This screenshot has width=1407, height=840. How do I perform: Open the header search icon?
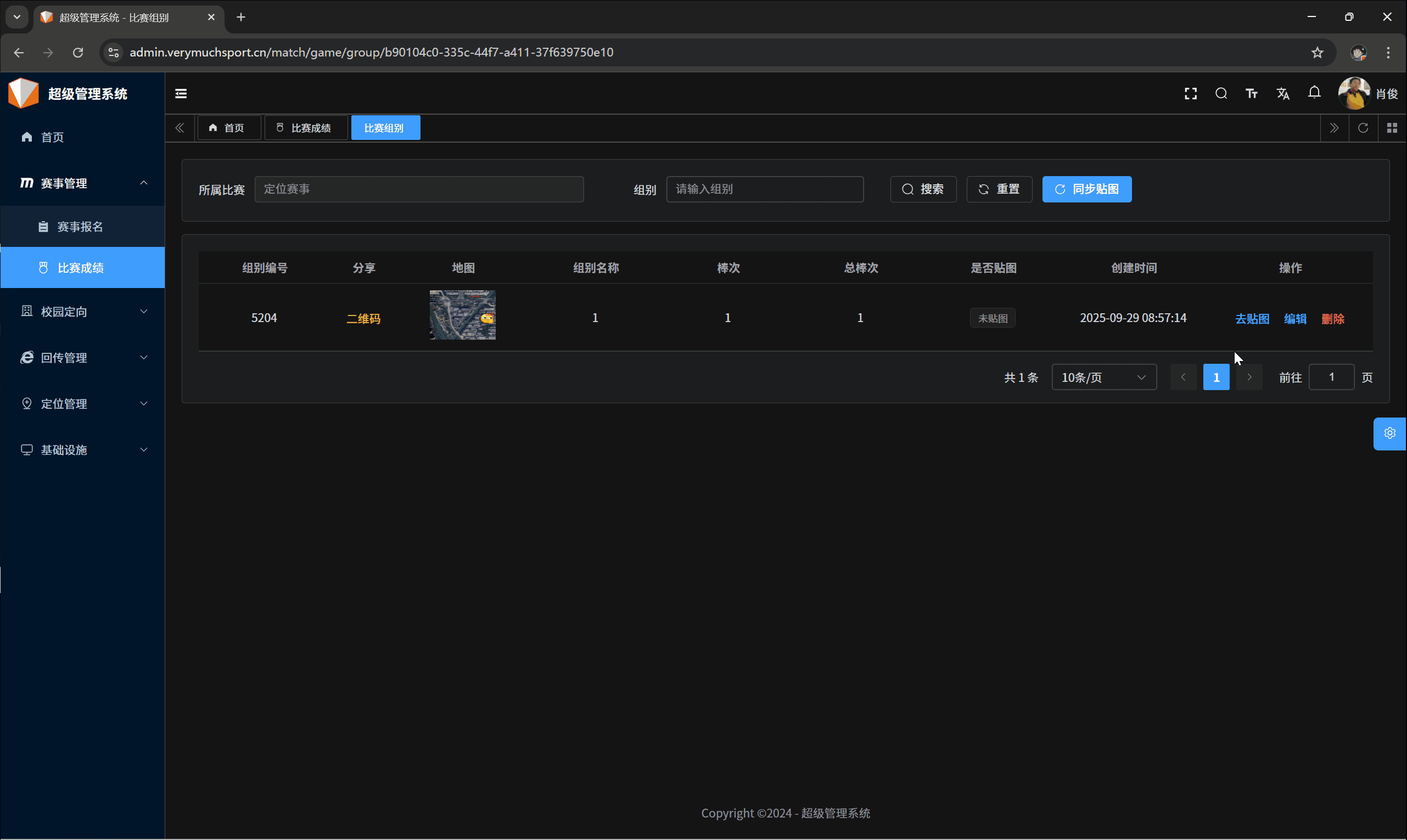[x=1221, y=94]
